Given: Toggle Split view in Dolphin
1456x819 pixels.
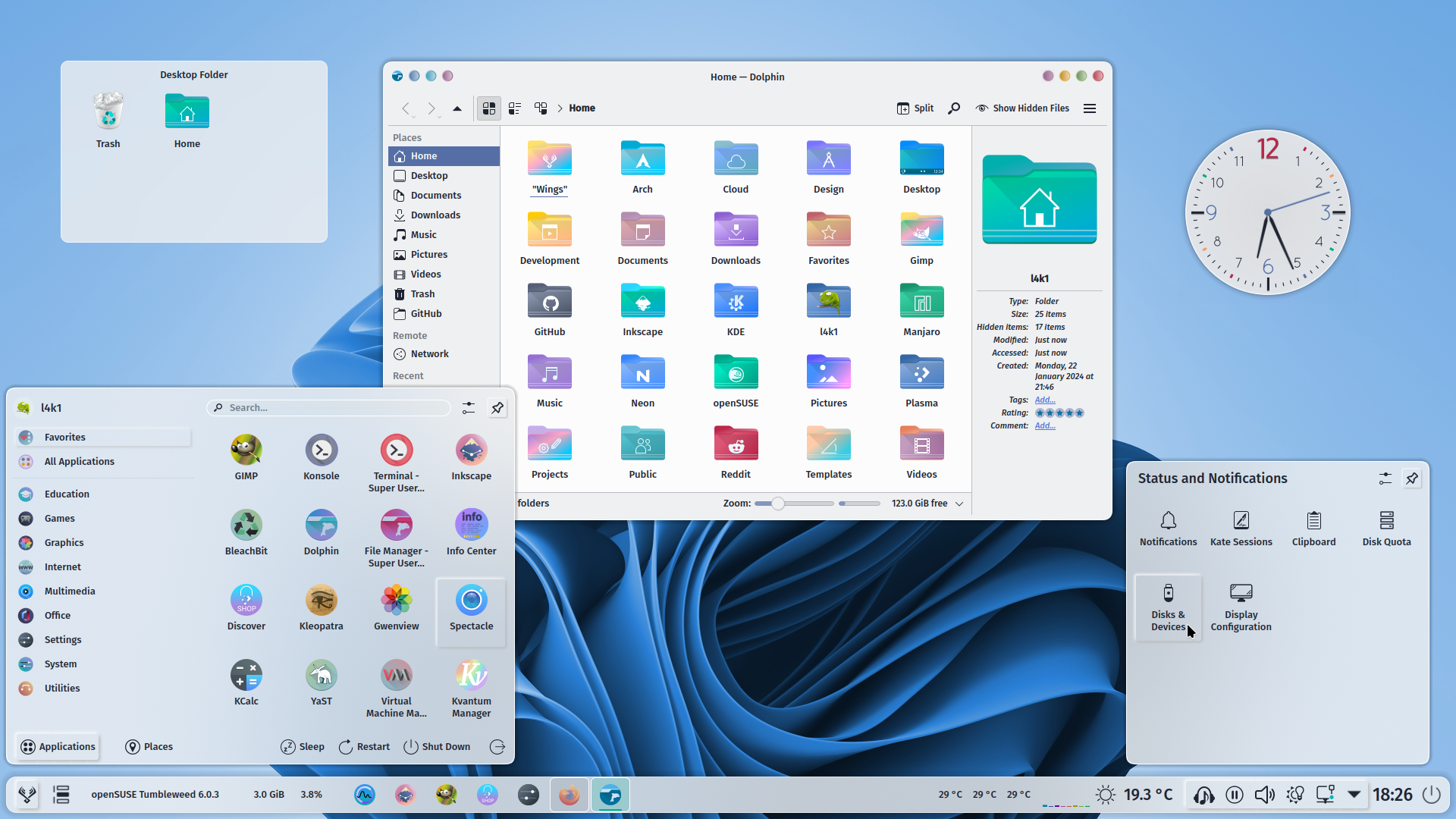Looking at the screenshot, I should pyautogui.click(x=915, y=108).
